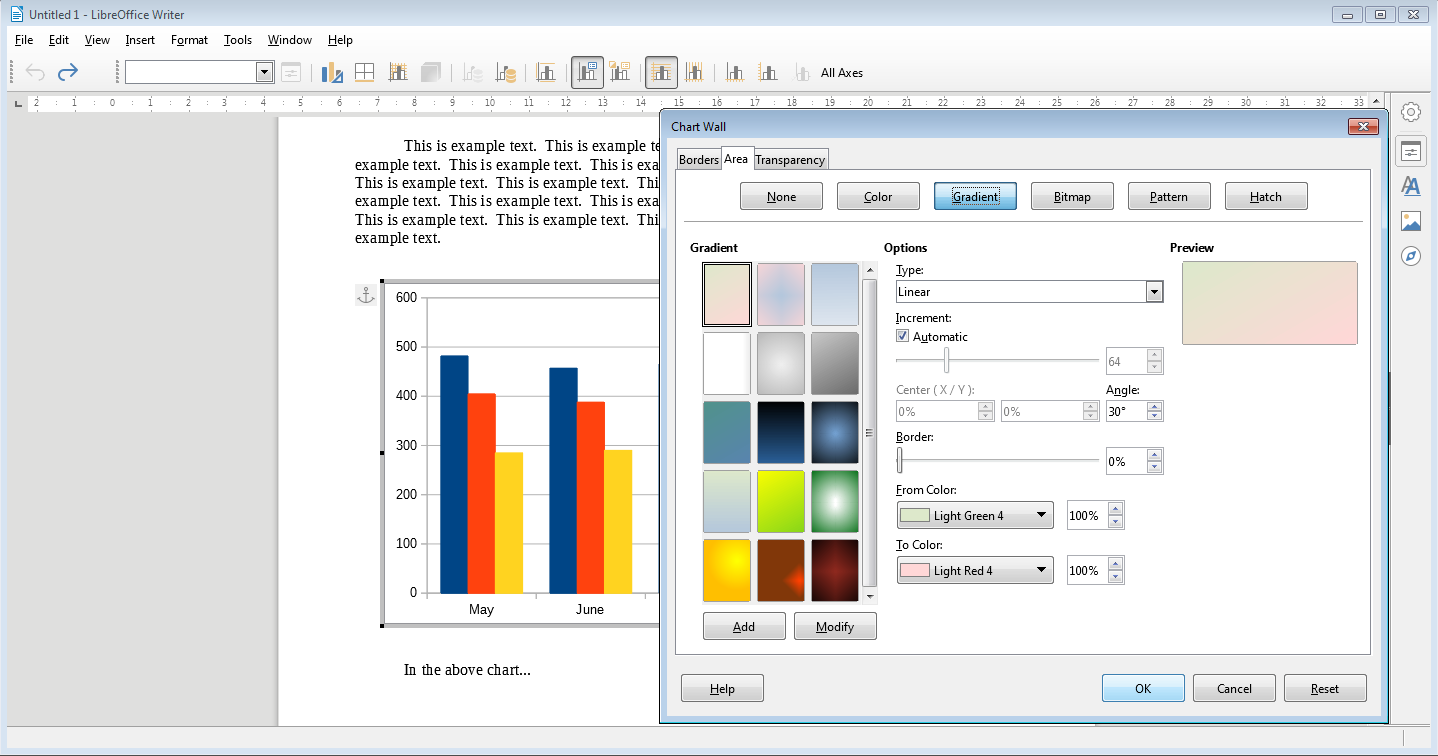The height and width of the screenshot is (756, 1438).
Task: Select the Hatch fill type button
Action: (x=1266, y=196)
